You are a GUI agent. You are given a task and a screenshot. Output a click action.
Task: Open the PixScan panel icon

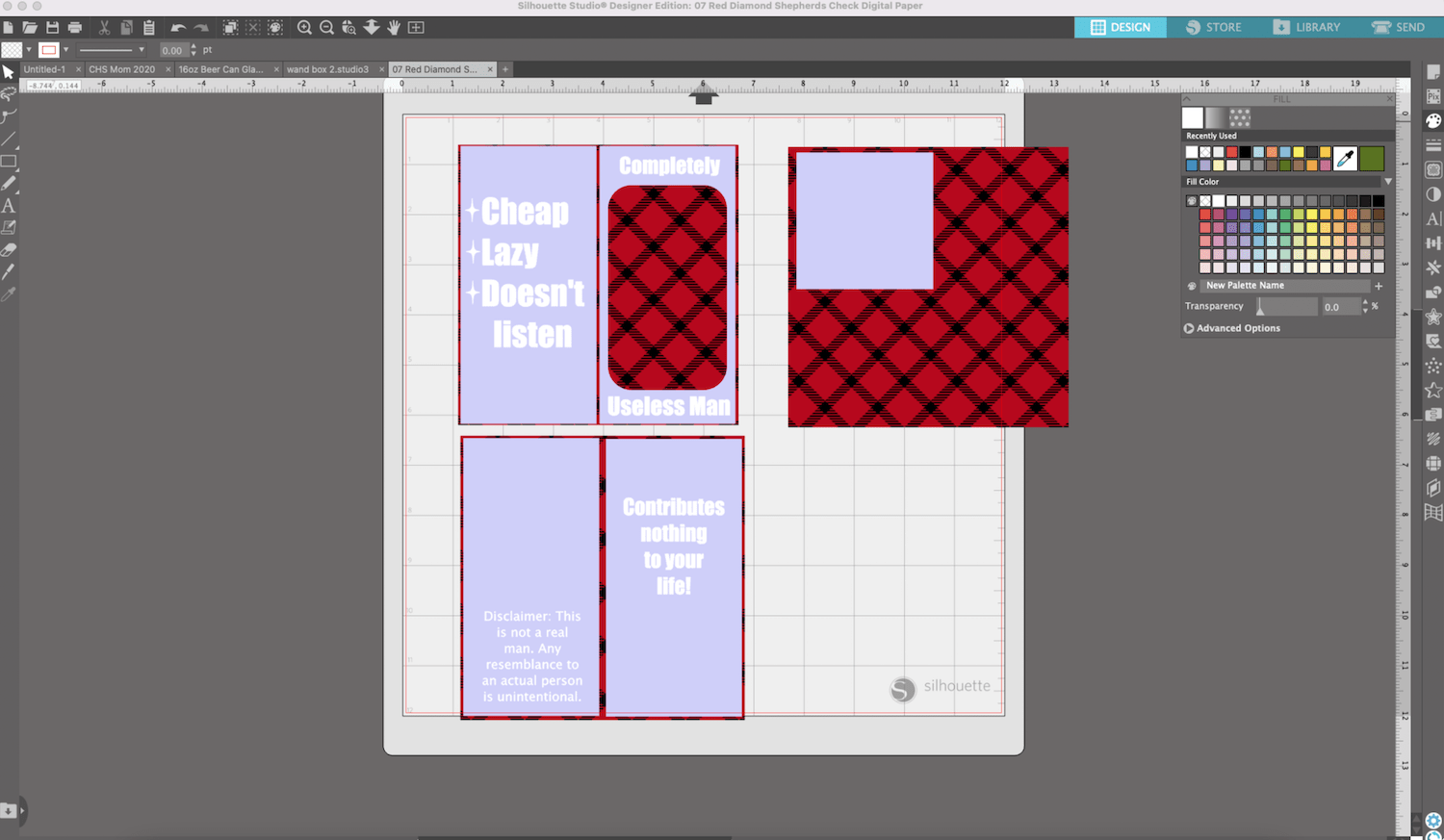pyautogui.click(x=1433, y=96)
